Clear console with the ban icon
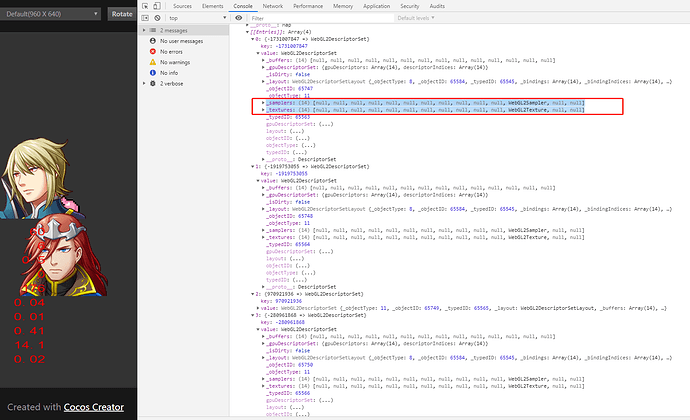This screenshot has height=420, width=690. [x=157, y=18]
